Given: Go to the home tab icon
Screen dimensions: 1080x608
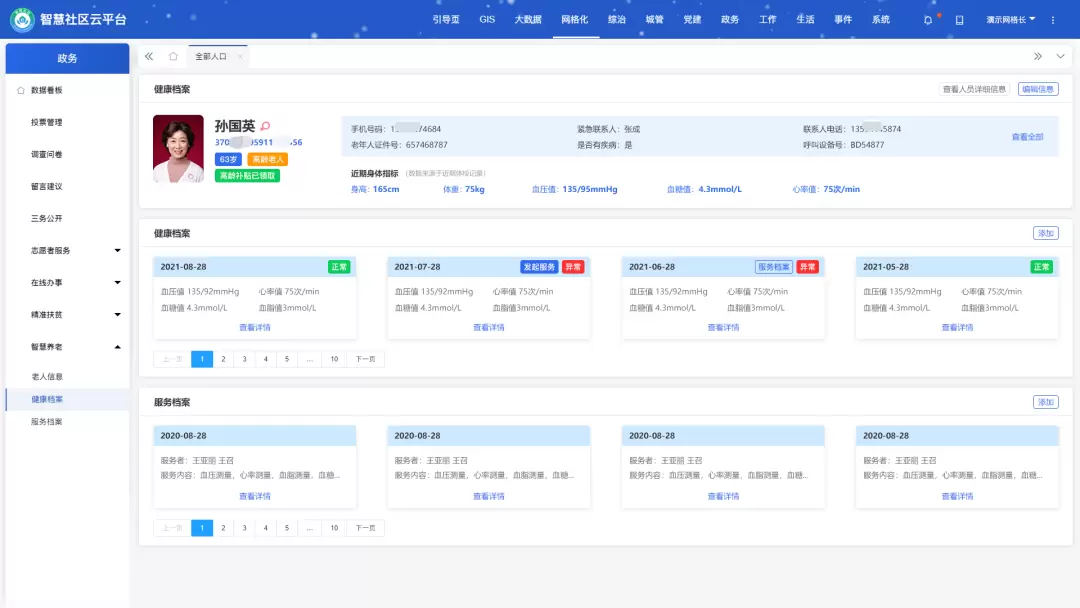Looking at the screenshot, I should pyautogui.click(x=173, y=56).
